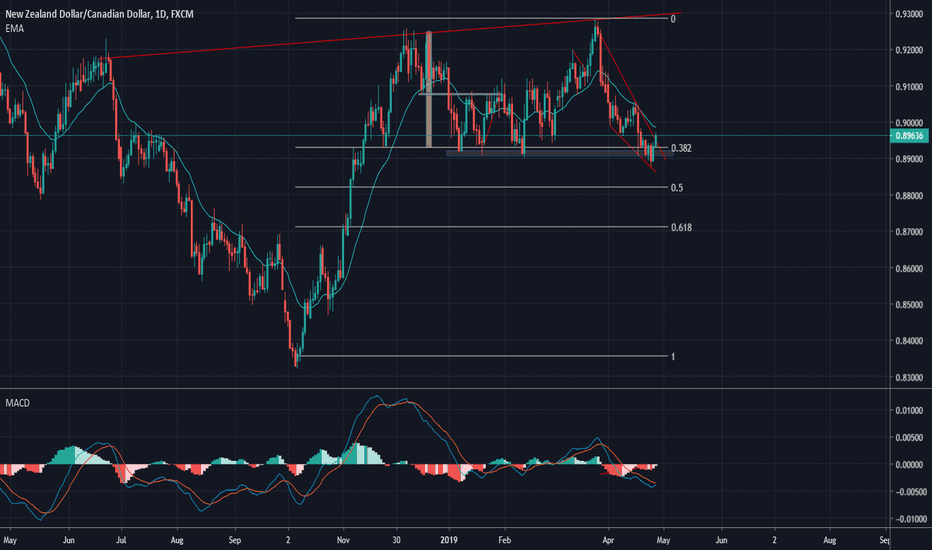932x550 pixels.
Task: Click the MACD 0.01000 axis label
Action: click(909, 410)
